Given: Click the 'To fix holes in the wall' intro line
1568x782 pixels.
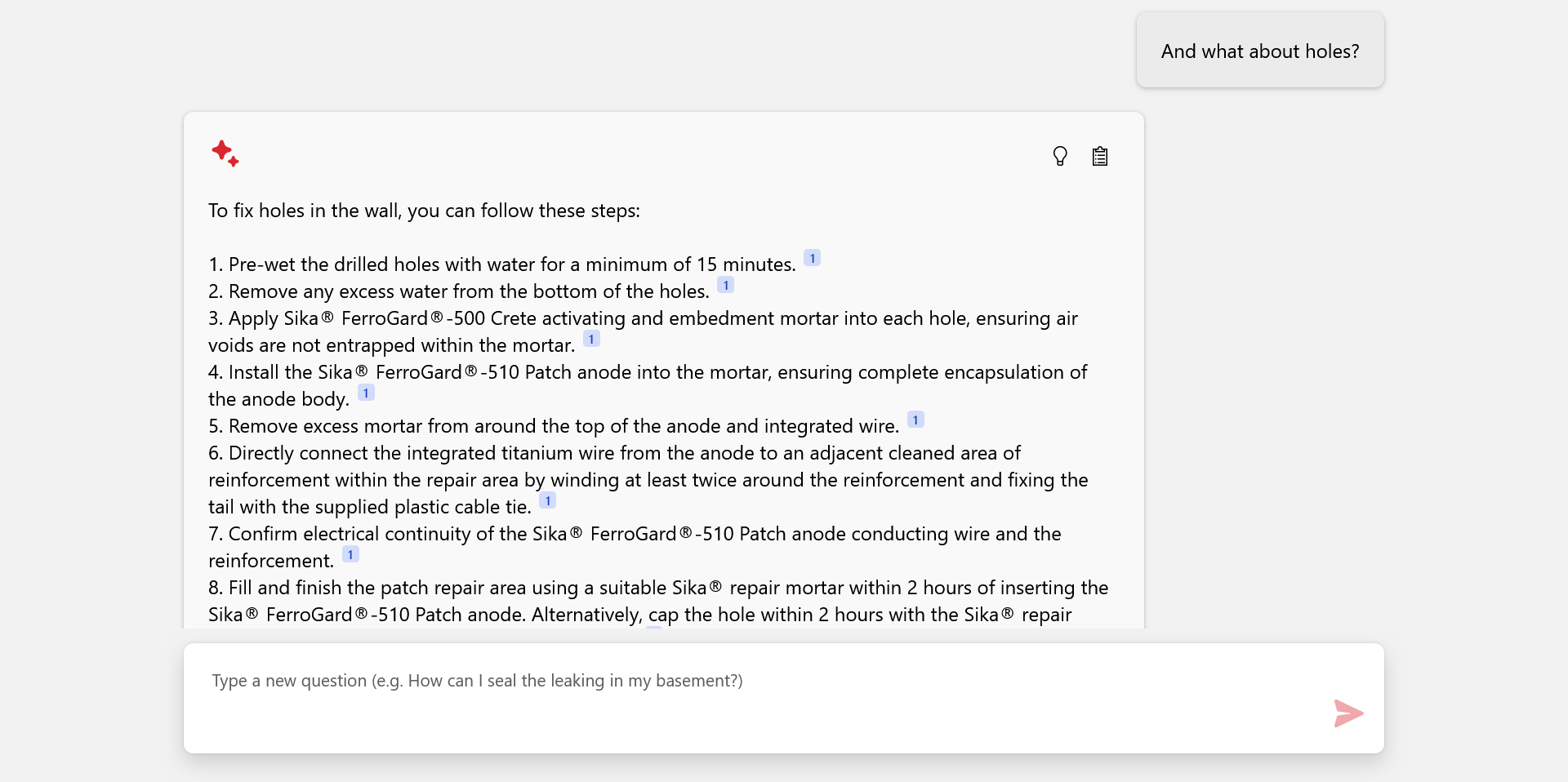Looking at the screenshot, I should (x=424, y=211).
